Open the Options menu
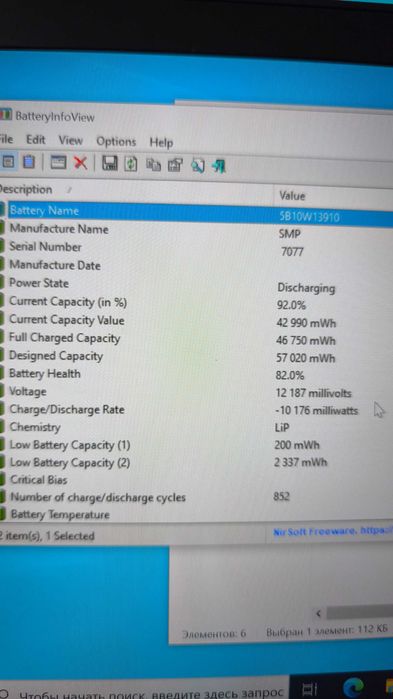The height and width of the screenshot is (699, 393). point(116,142)
